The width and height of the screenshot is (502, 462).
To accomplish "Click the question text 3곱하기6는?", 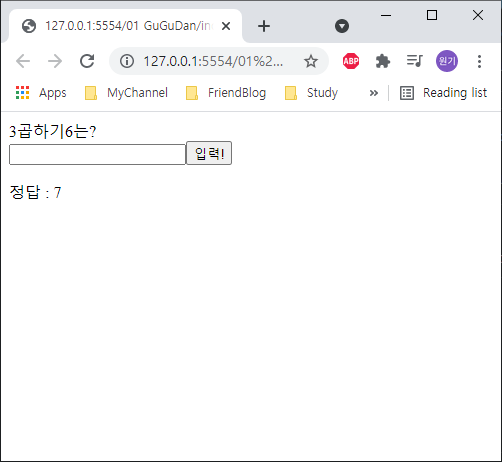I will click(53, 131).
